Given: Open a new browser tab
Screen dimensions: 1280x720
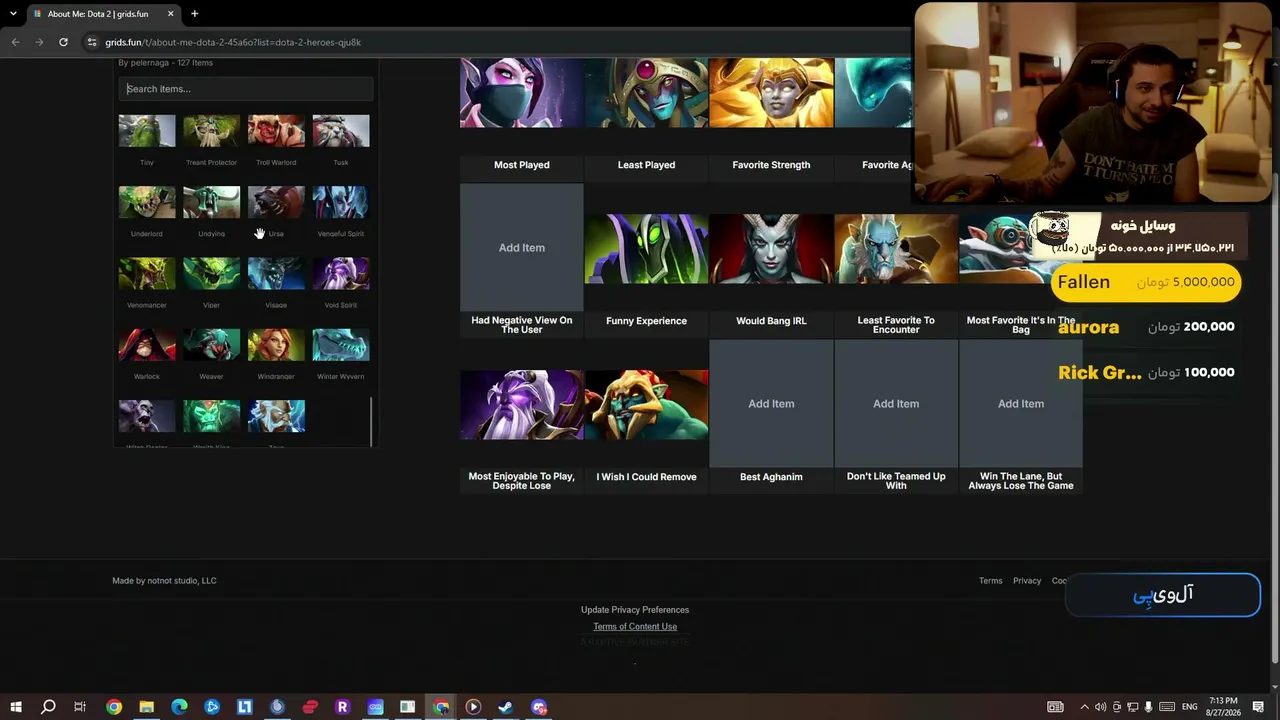Looking at the screenshot, I should click(x=194, y=14).
